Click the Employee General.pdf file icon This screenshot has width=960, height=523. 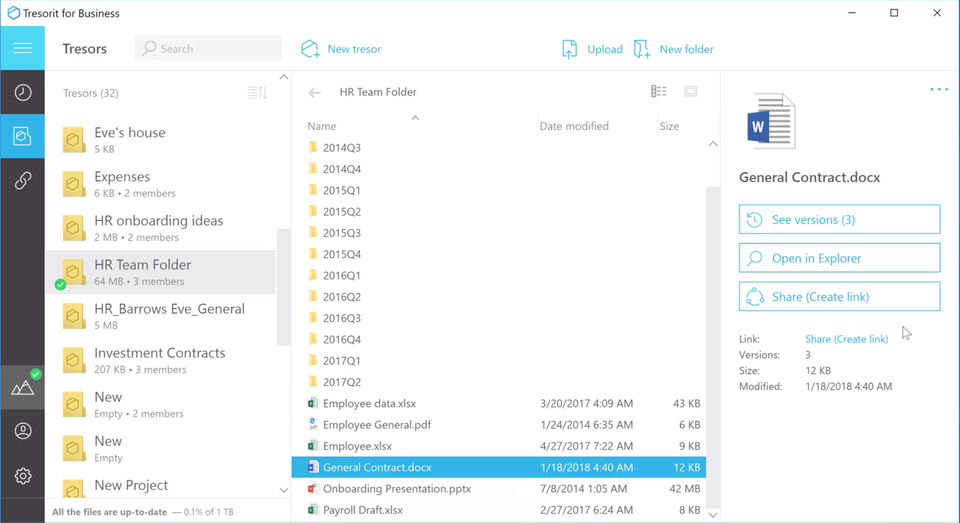[x=313, y=424]
